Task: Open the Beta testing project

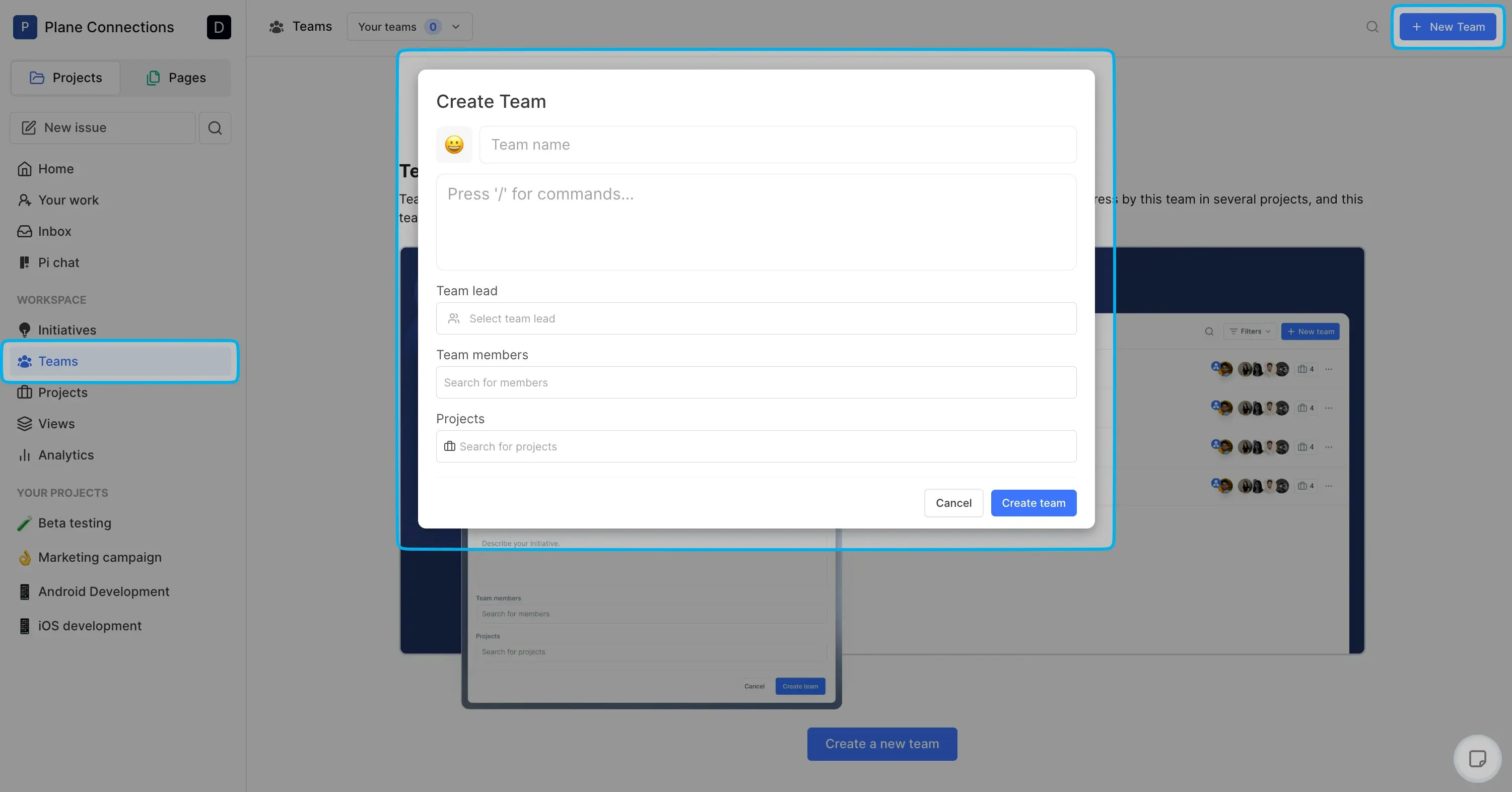Action: 75,522
